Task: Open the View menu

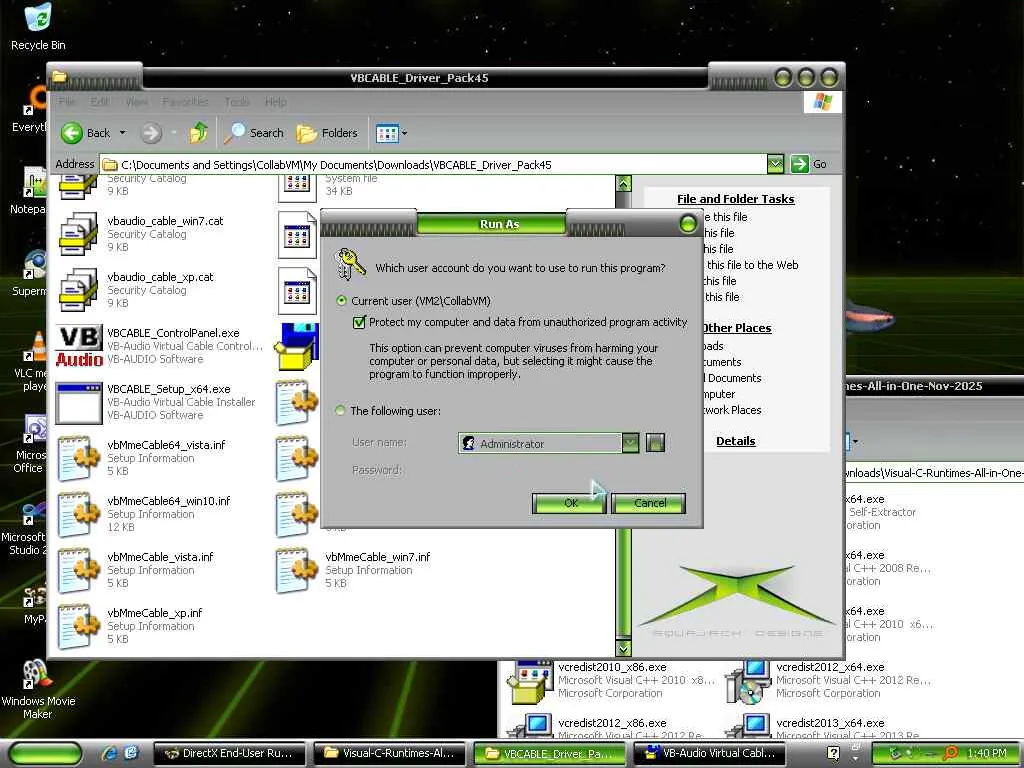Action: point(136,102)
